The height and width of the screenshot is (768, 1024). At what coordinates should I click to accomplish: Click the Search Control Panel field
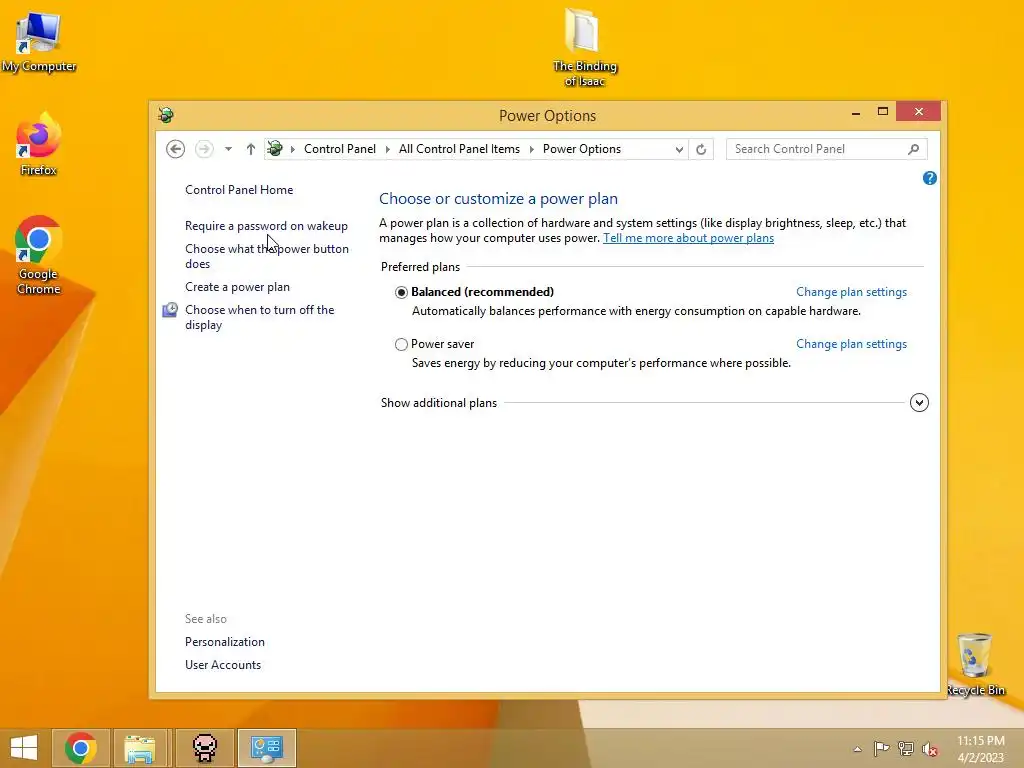pos(826,149)
